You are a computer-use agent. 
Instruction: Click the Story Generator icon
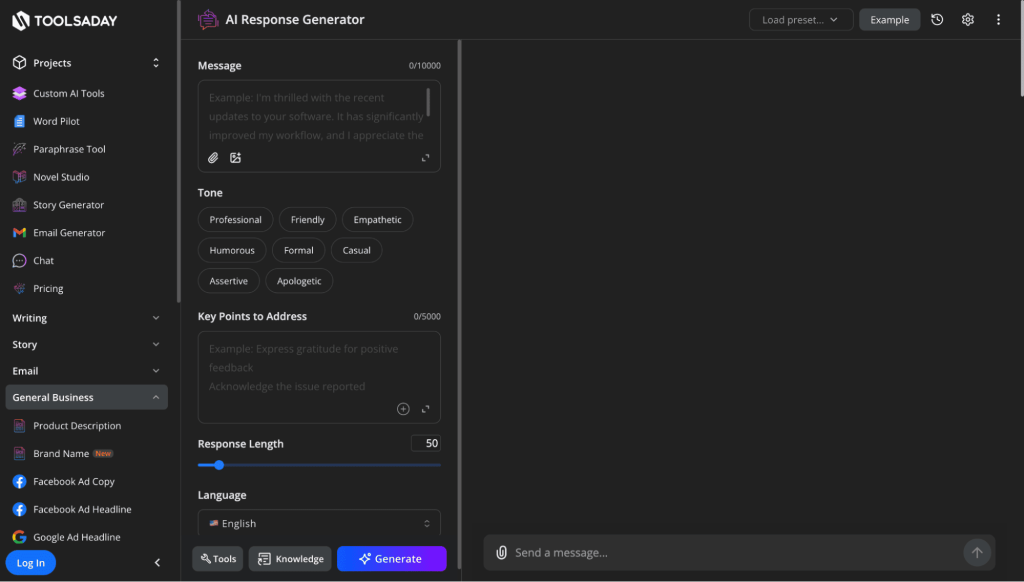[20, 205]
